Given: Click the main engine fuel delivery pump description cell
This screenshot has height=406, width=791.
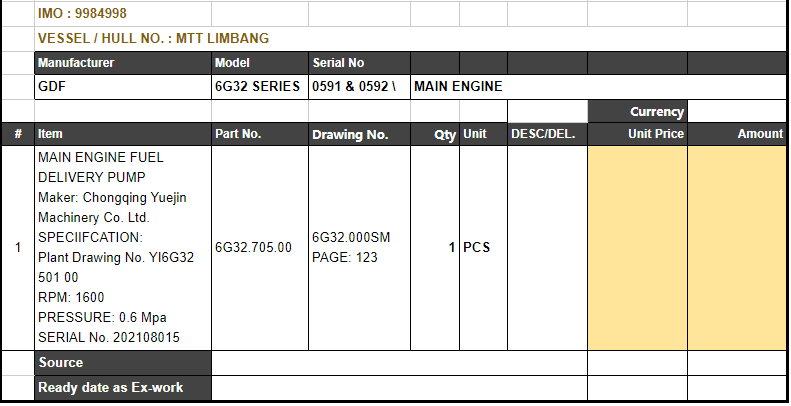Looking at the screenshot, I should click(122, 247).
